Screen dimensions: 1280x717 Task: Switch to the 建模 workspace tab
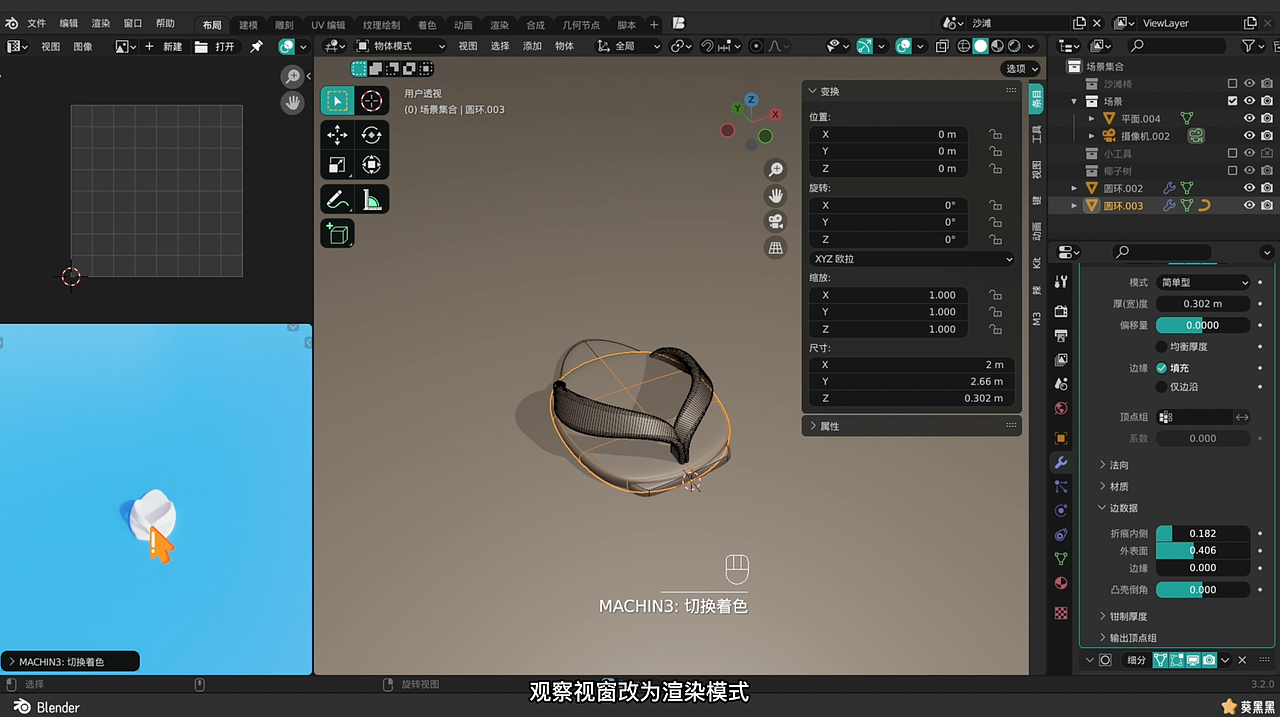[x=248, y=25]
